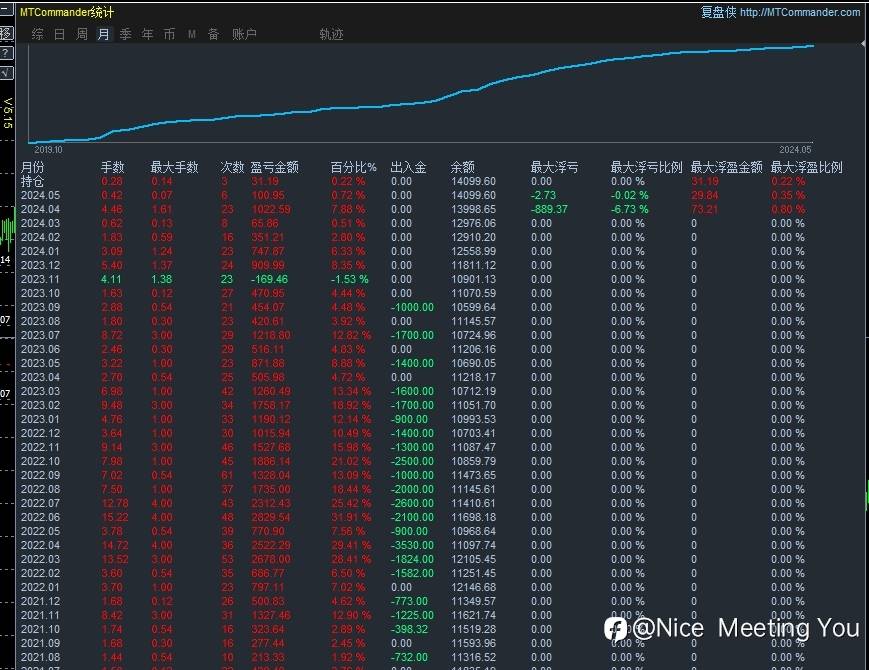Click the green loss value -169.46
Screen dimensions: 869x670
[x=269, y=279]
